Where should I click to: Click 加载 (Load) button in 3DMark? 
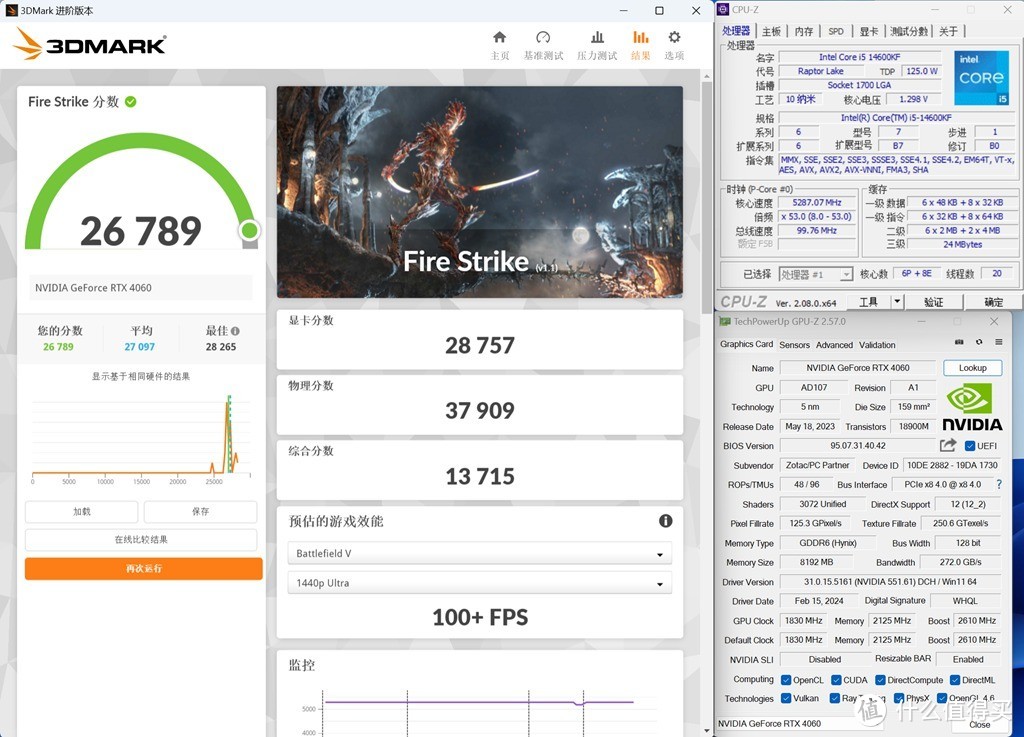coord(82,512)
